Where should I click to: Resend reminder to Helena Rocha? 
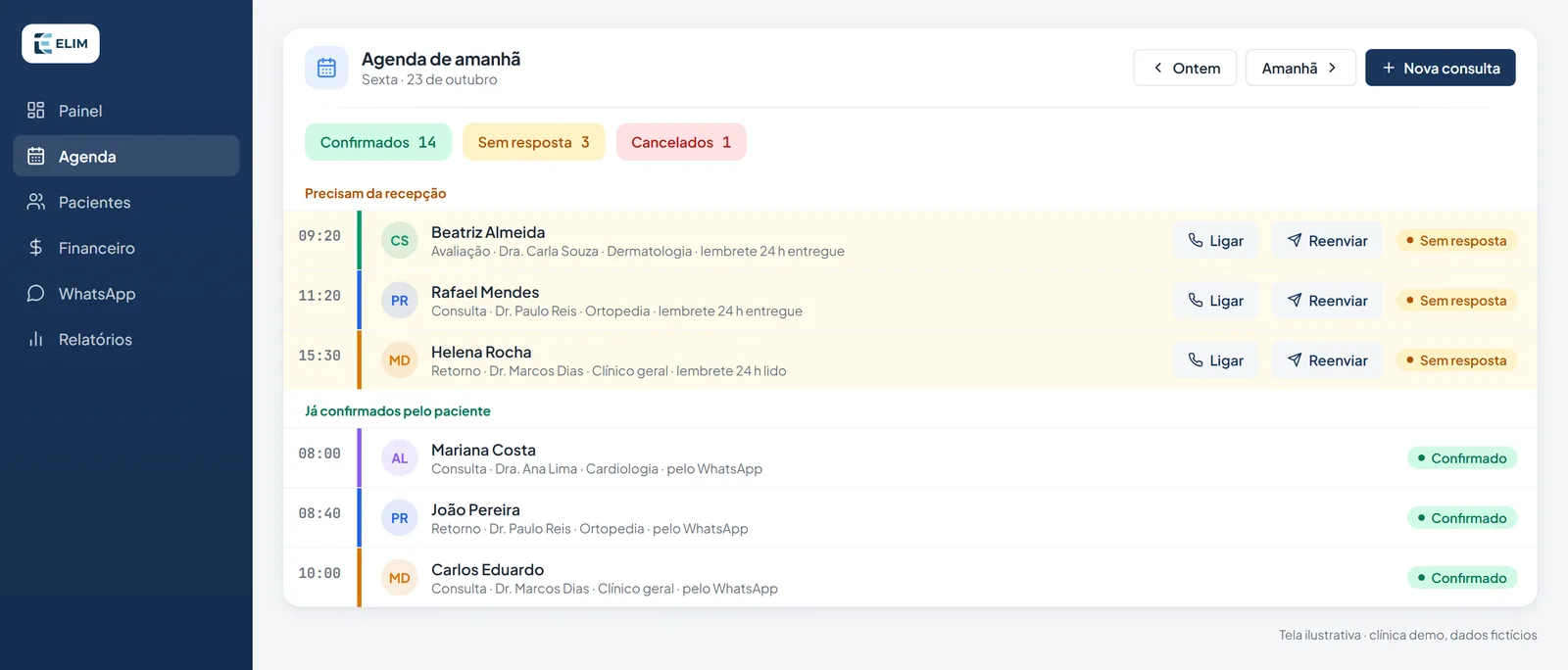click(x=1327, y=360)
